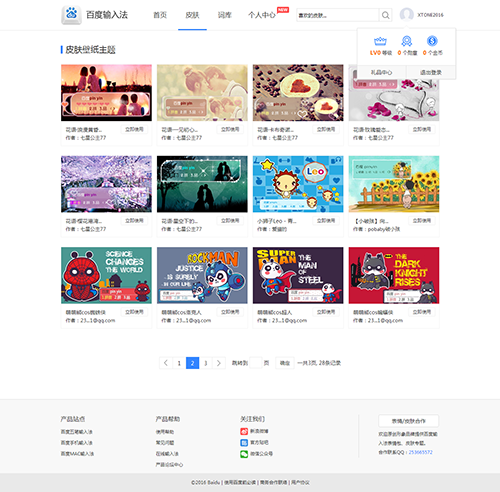Screen dimensions: 500x492
Task: Open the sunset couple skin thumbnail
Action: point(106,93)
